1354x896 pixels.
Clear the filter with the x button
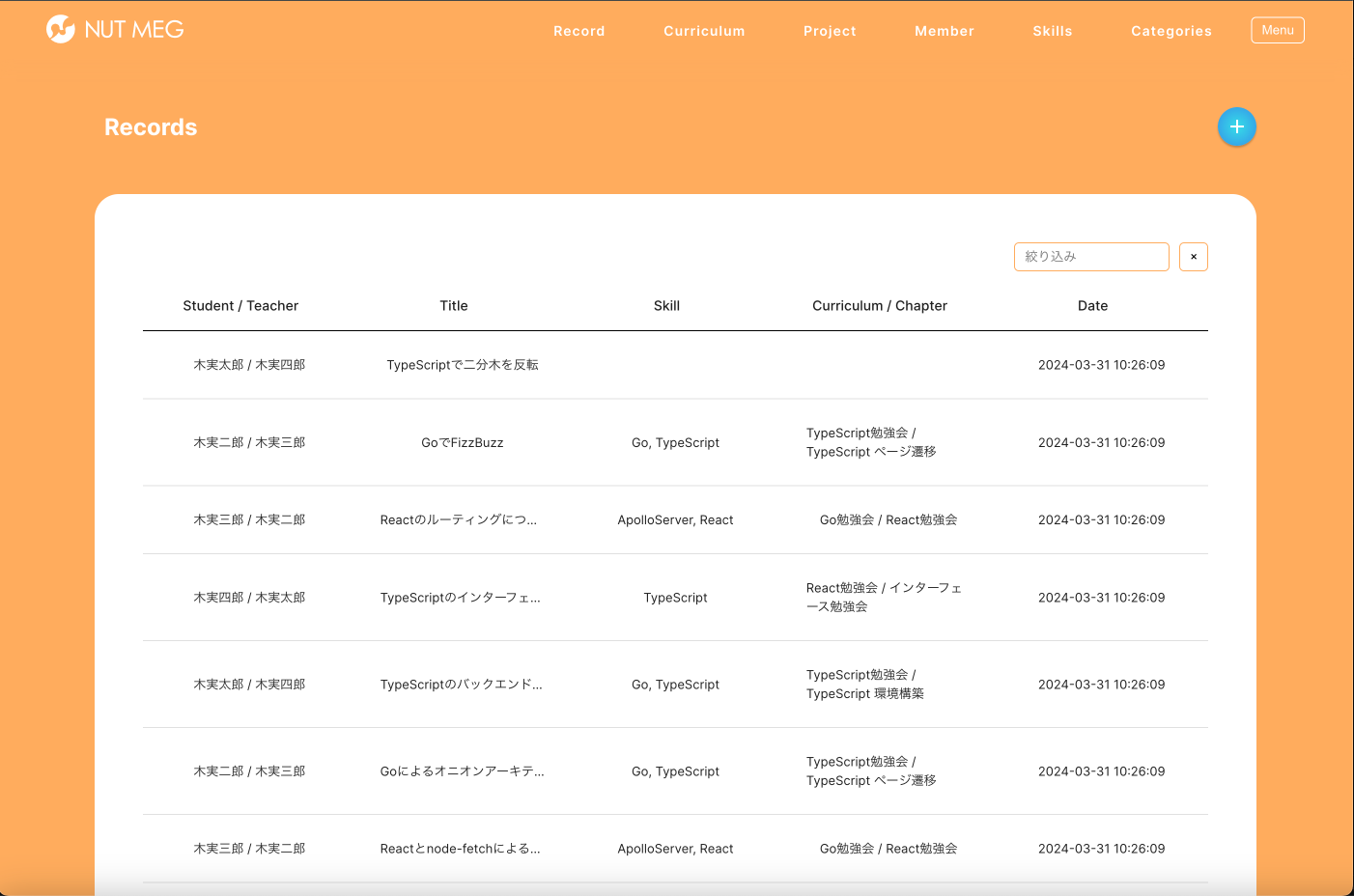pos(1194,257)
